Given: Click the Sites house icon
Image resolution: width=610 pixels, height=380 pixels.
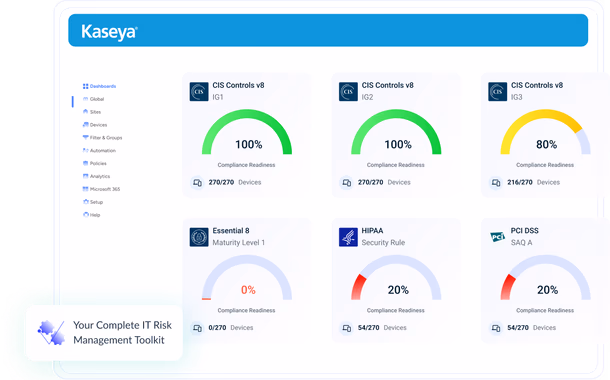Looking at the screenshot, I should (x=86, y=112).
